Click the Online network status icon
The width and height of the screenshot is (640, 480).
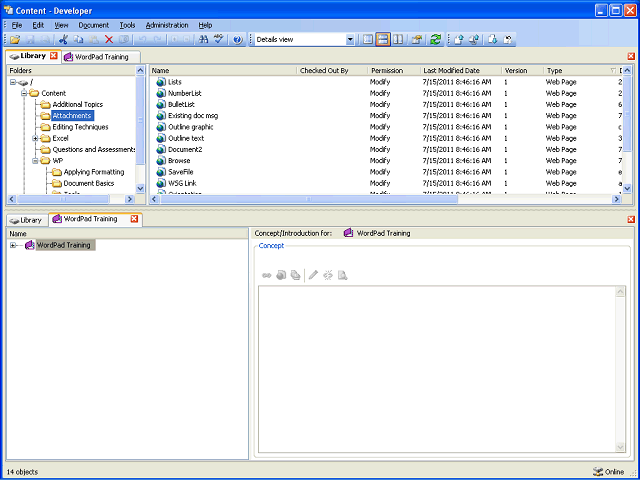[598, 471]
